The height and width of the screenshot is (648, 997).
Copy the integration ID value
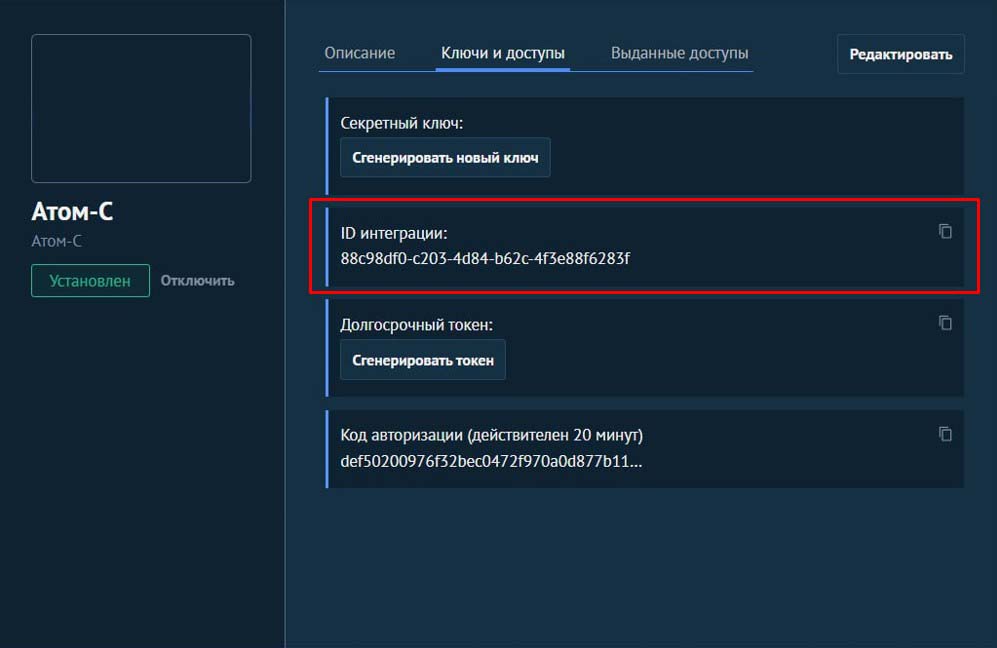[x=945, y=231]
